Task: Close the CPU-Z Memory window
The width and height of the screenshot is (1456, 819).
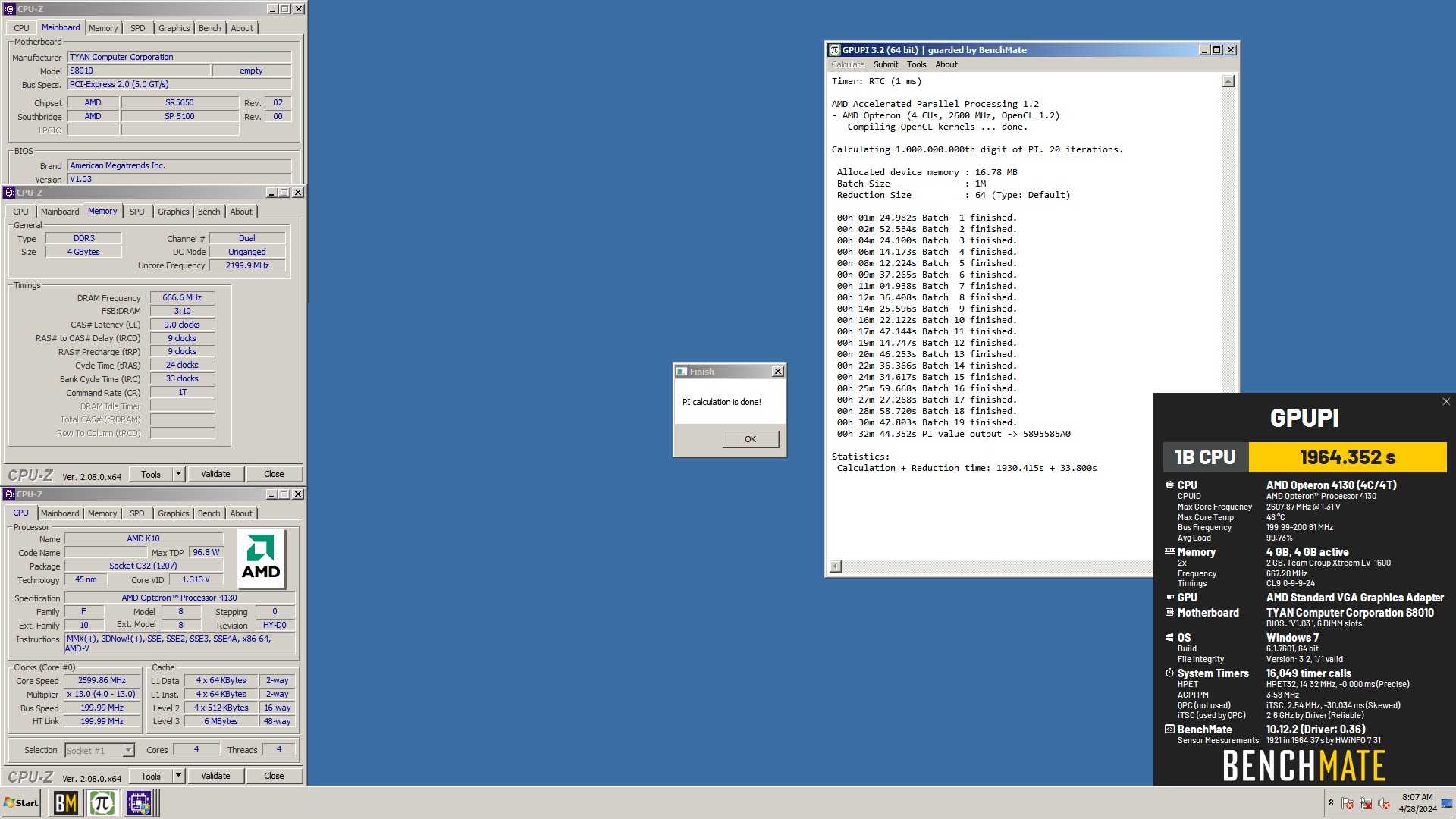Action: click(298, 193)
